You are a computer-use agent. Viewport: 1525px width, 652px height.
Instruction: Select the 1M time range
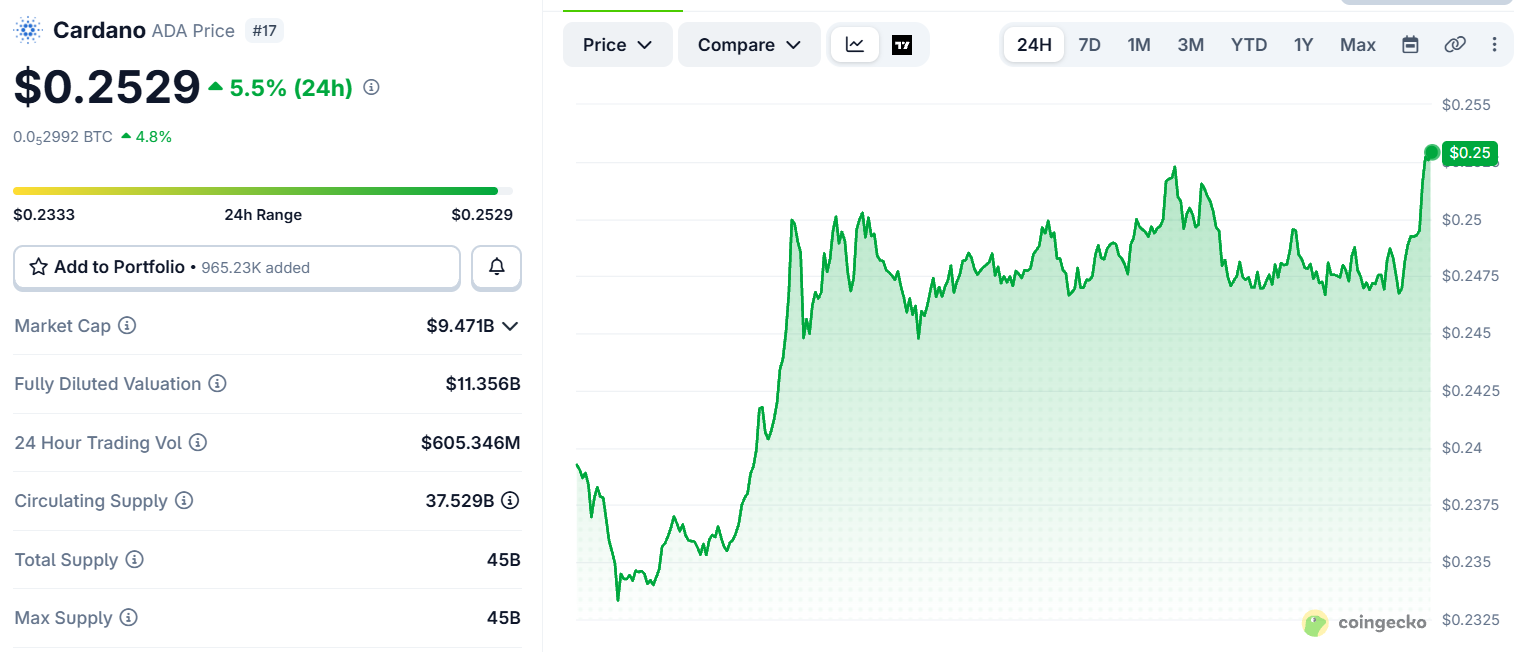[1139, 45]
